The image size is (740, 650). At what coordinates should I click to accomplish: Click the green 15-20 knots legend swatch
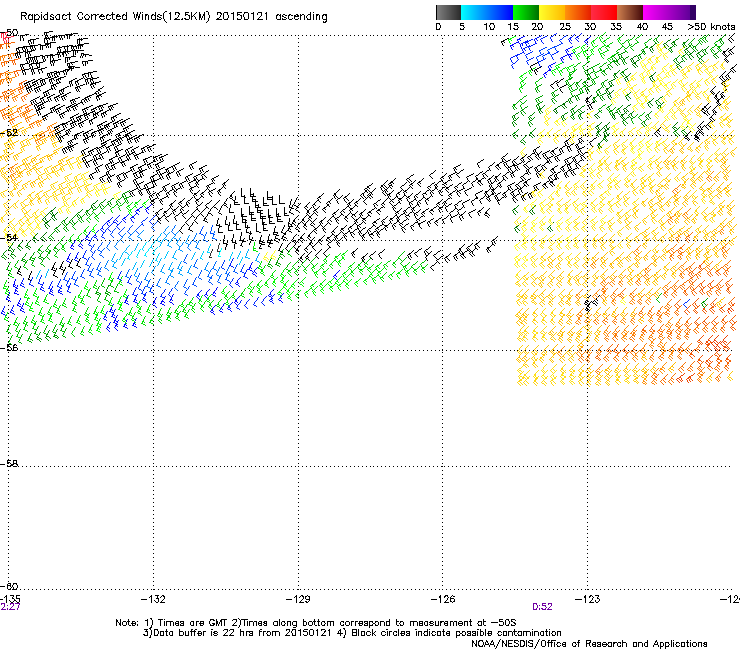coord(526,12)
